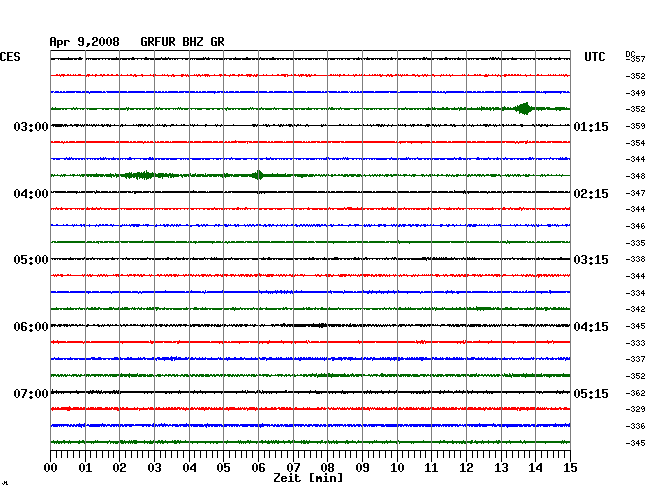Click the station label GRFUR BHZ GR
The image size is (650, 494).
182,42
